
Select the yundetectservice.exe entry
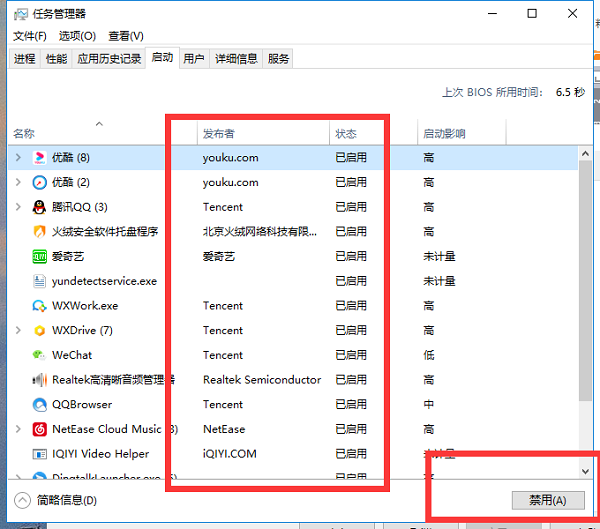[104, 281]
